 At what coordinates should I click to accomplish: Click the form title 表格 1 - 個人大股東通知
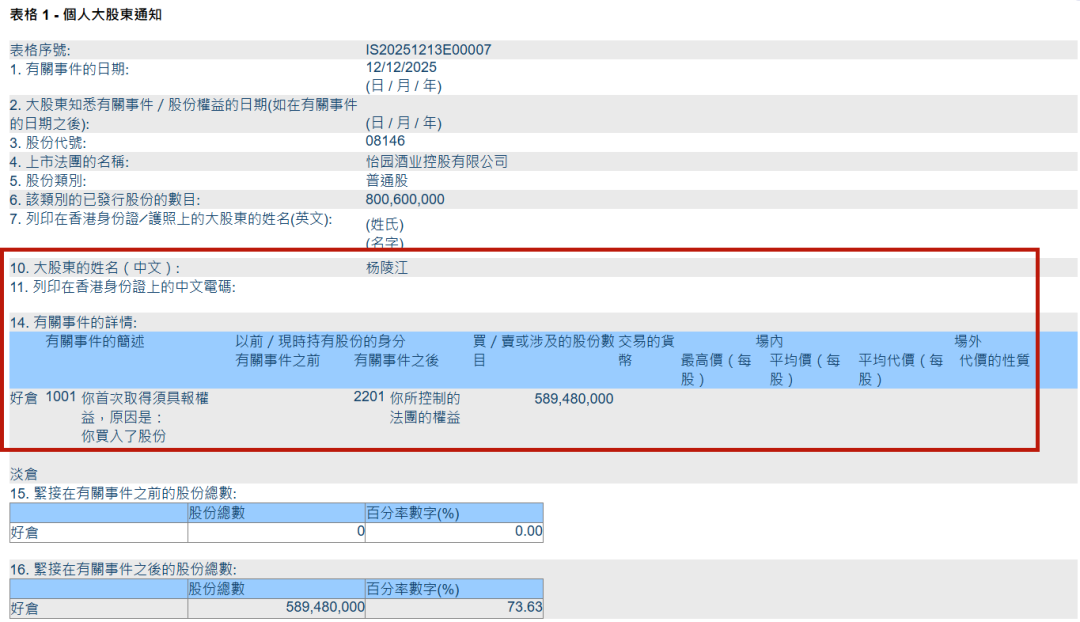pos(87,14)
